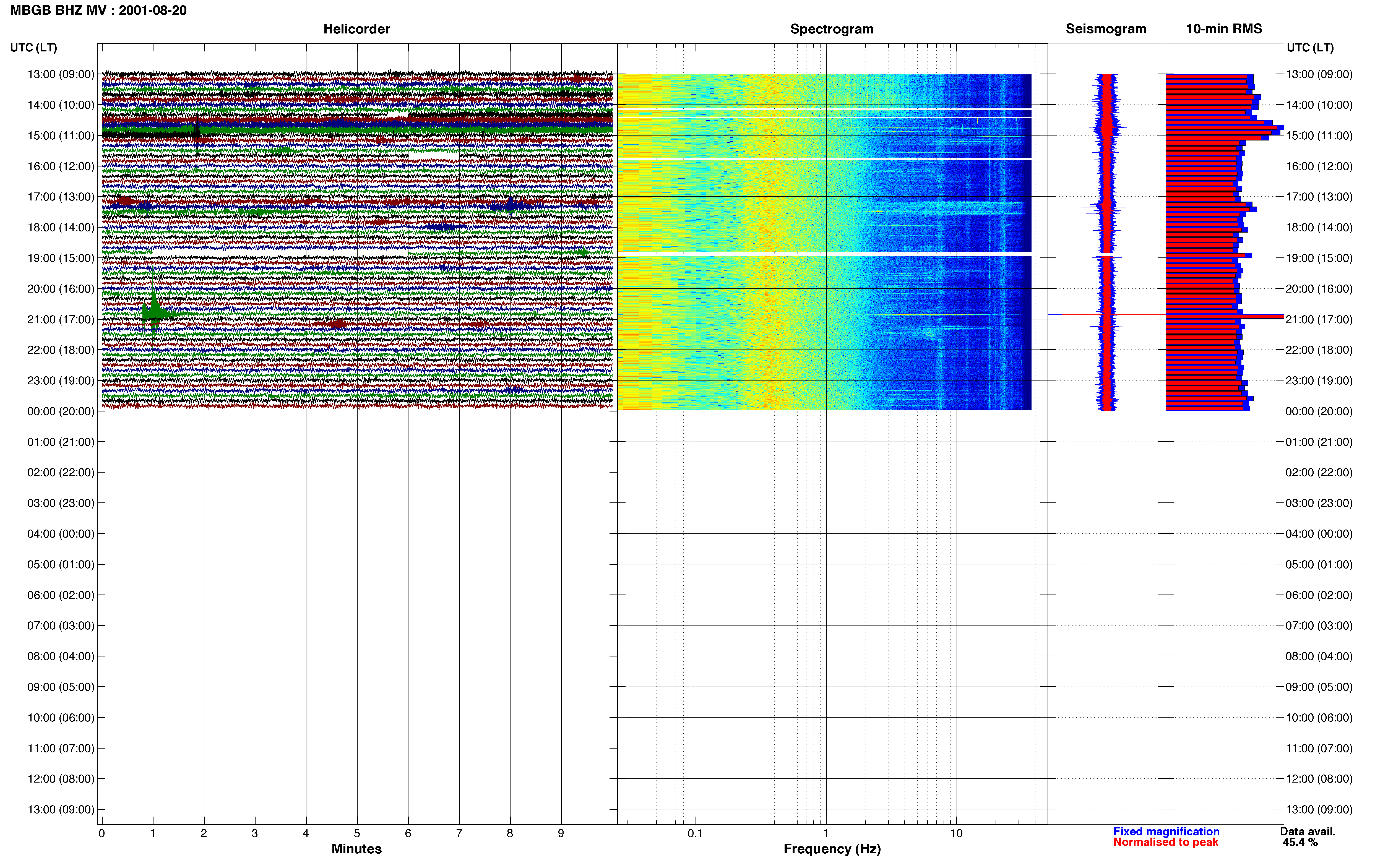Click the '4' minute tick label

point(306,833)
